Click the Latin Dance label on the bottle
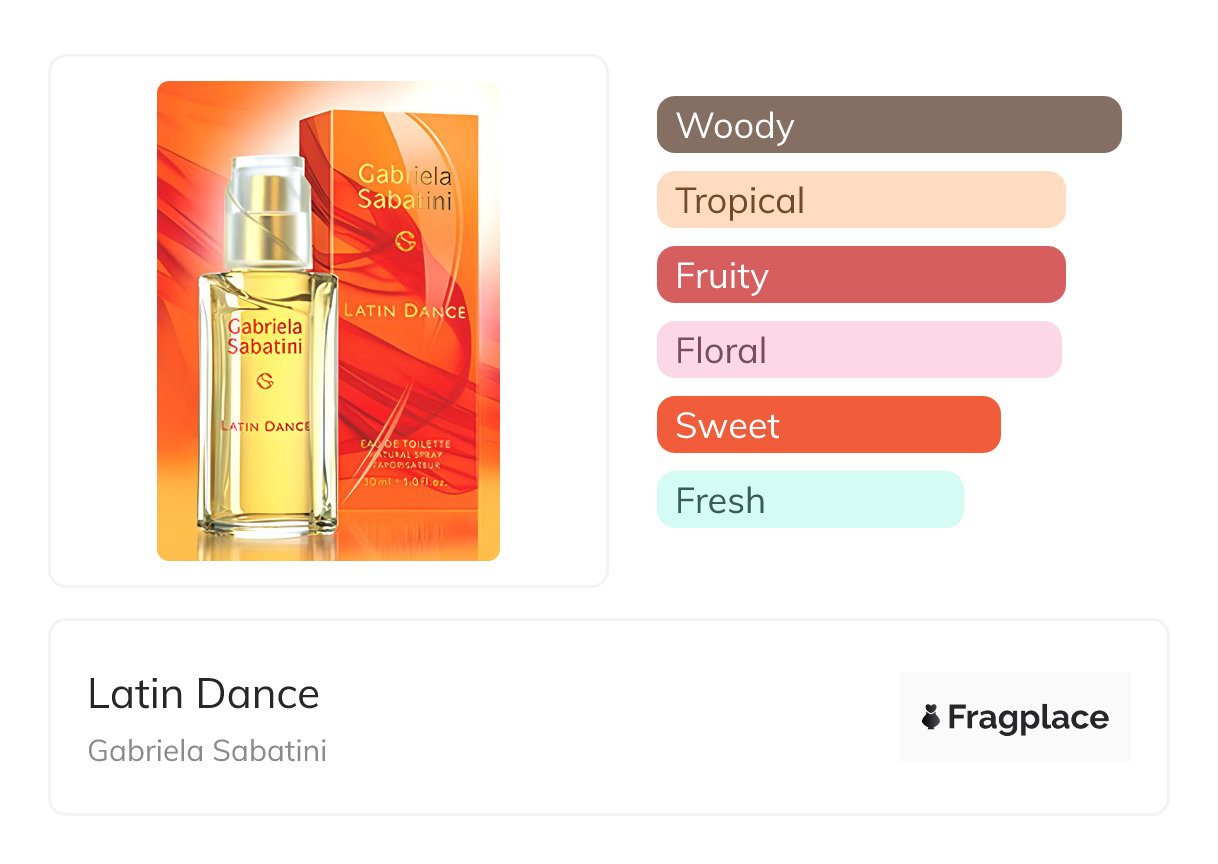Image resolution: width=1218 pixels, height=864 pixels. coord(265,426)
